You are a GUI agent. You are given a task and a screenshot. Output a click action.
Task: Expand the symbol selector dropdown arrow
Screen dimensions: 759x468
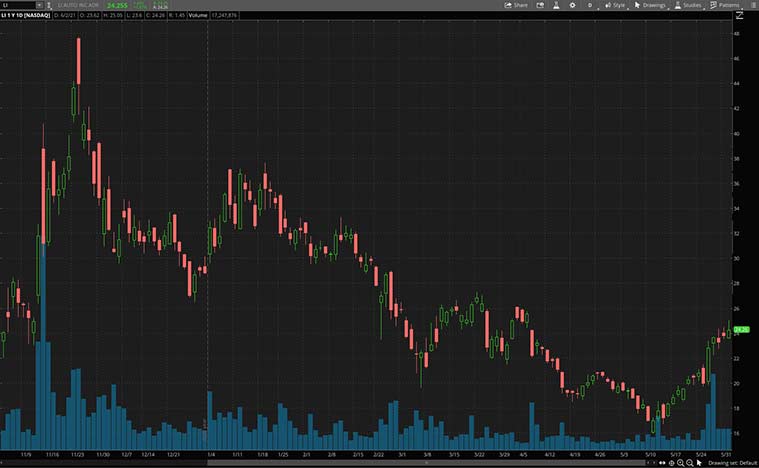(39, 5)
